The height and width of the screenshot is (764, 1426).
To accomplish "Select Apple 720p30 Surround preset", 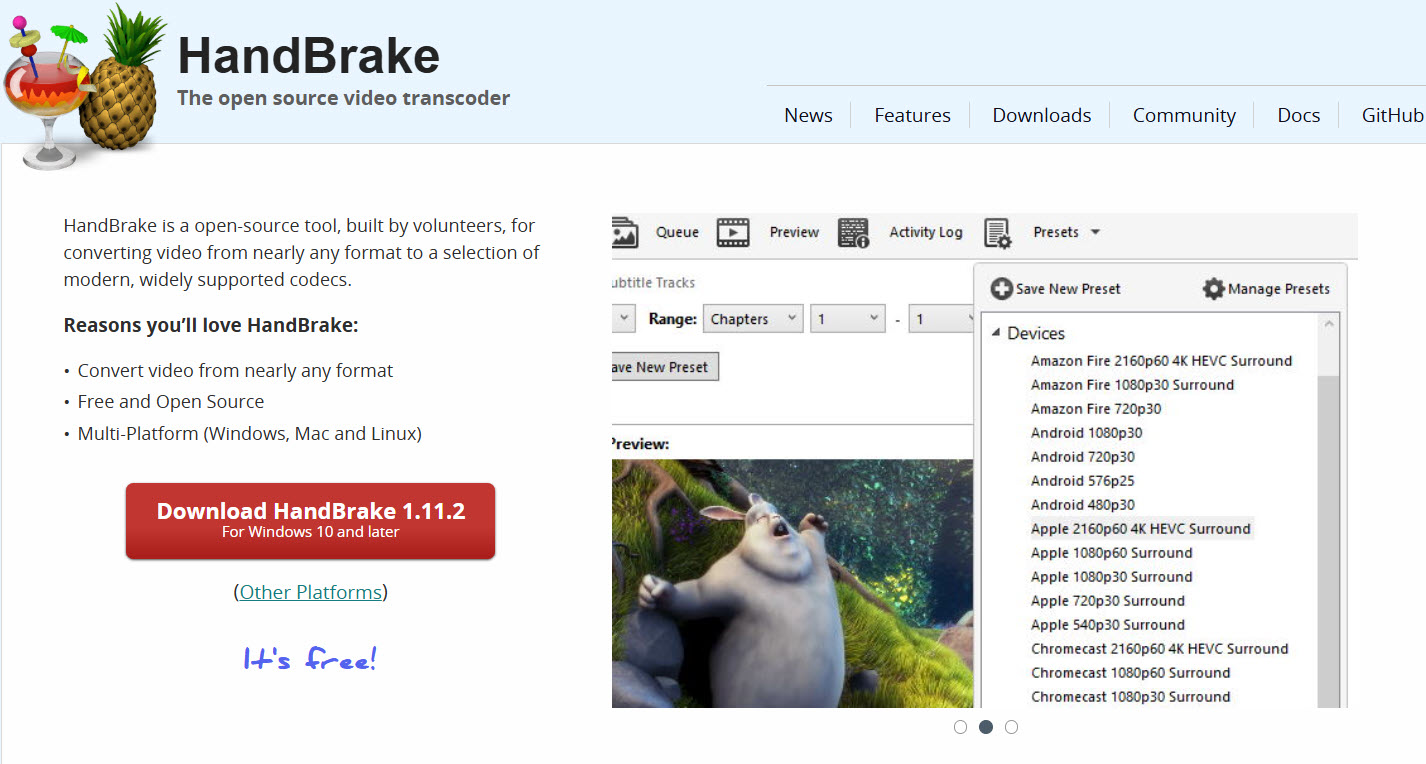I will [1108, 601].
